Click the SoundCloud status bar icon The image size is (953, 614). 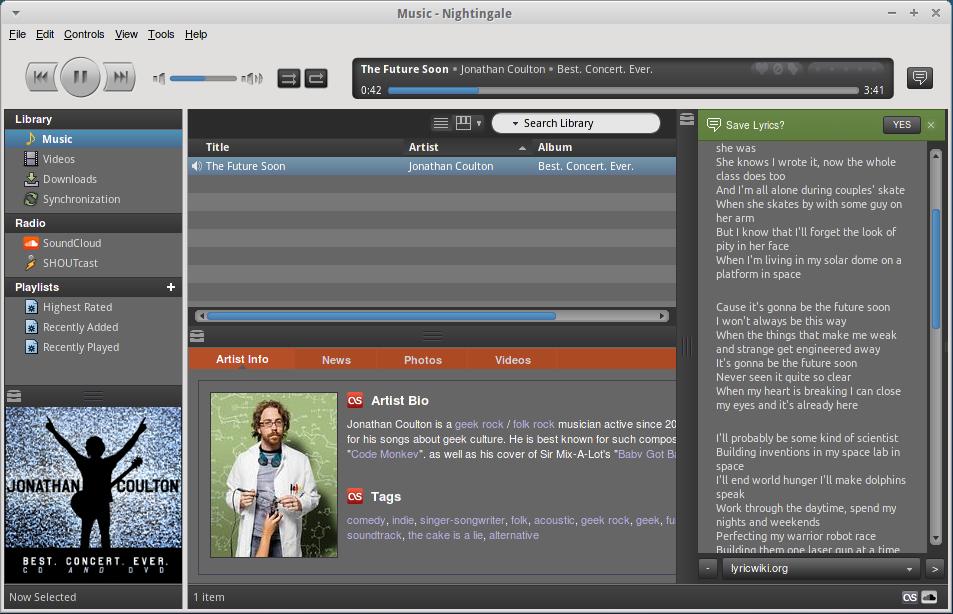[929, 597]
